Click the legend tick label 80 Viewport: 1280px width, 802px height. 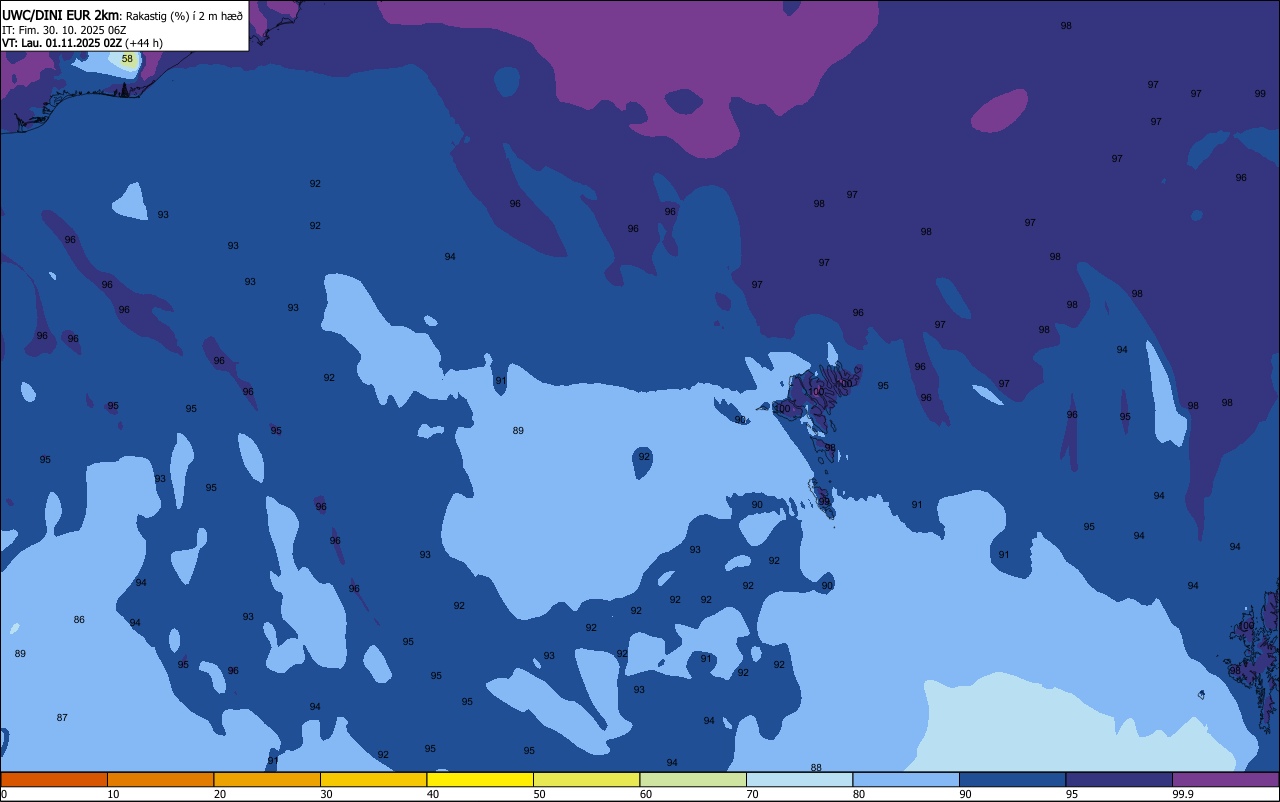click(859, 794)
